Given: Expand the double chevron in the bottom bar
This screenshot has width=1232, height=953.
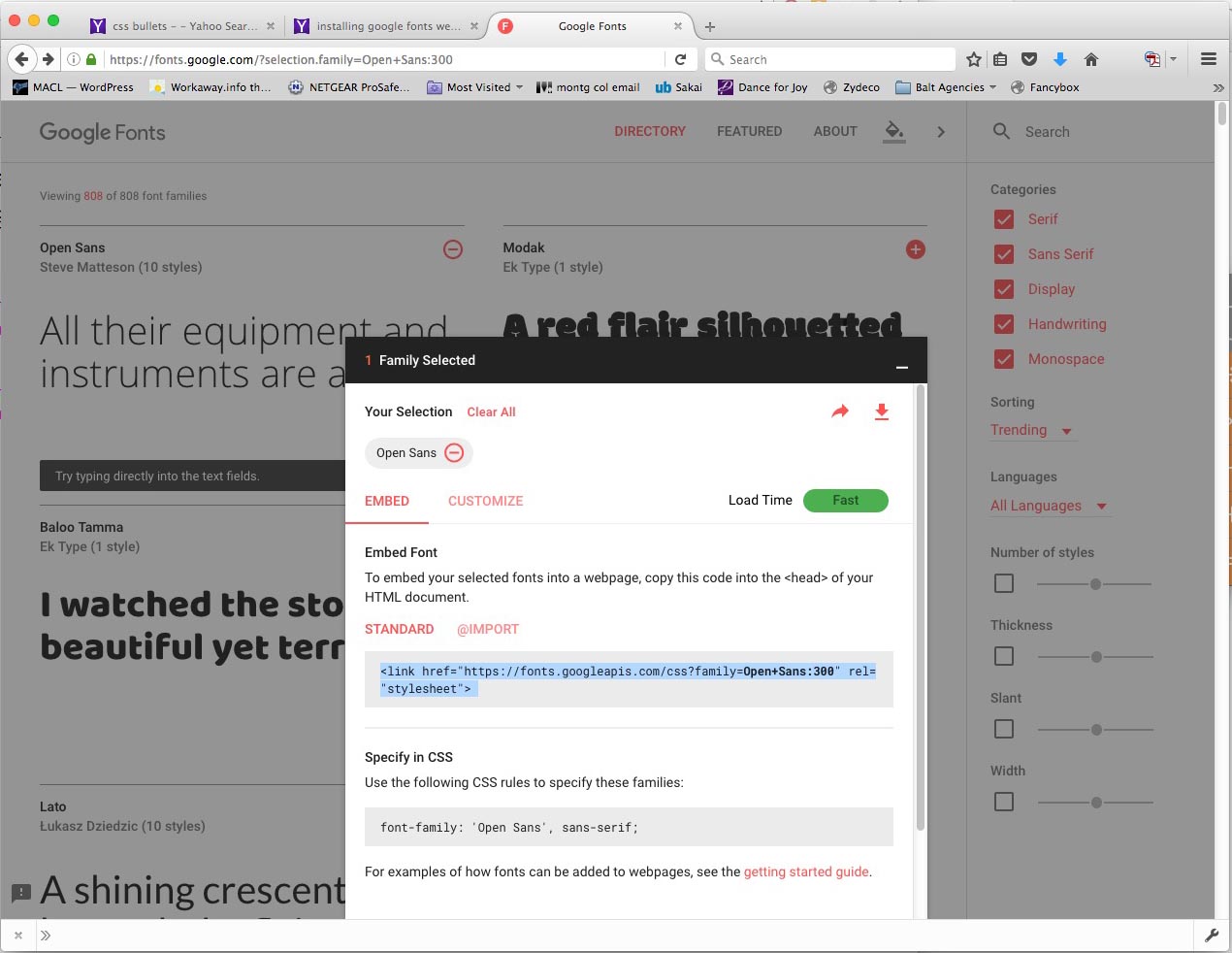Looking at the screenshot, I should coord(46,936).
